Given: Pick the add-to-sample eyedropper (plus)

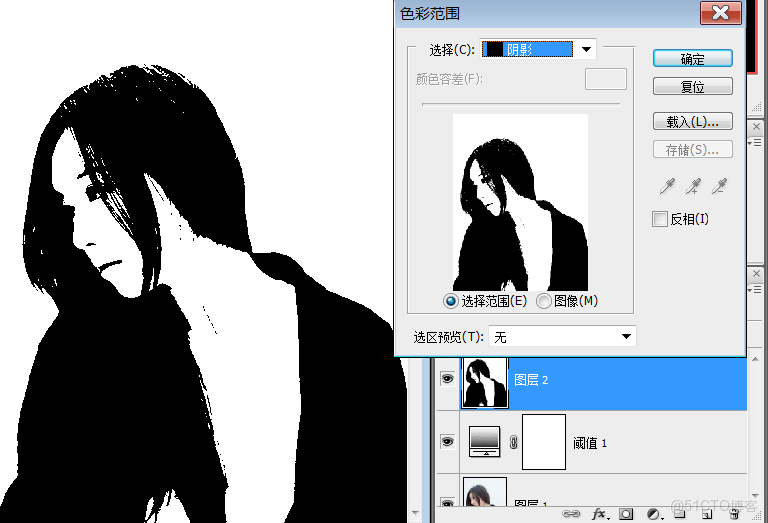Looking at the screenshot, I should point(693,186).
